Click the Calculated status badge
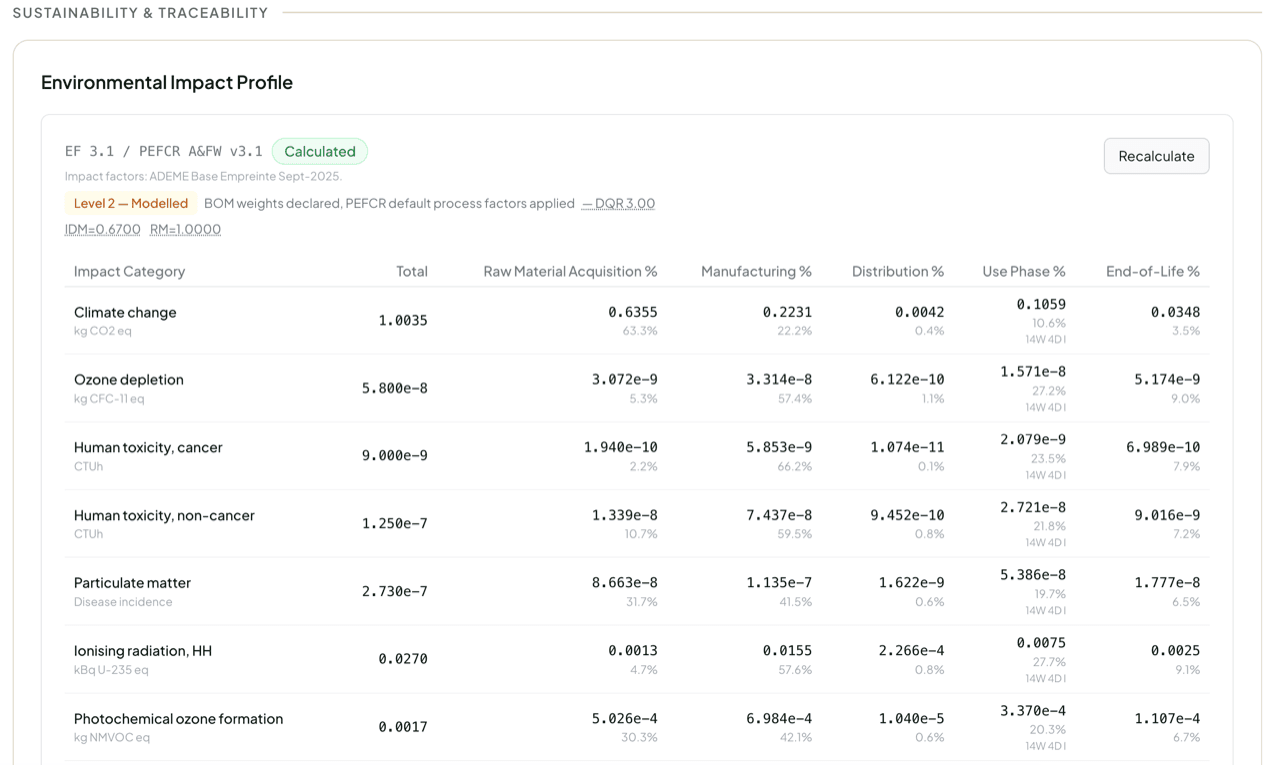 [x=320, y=152]
